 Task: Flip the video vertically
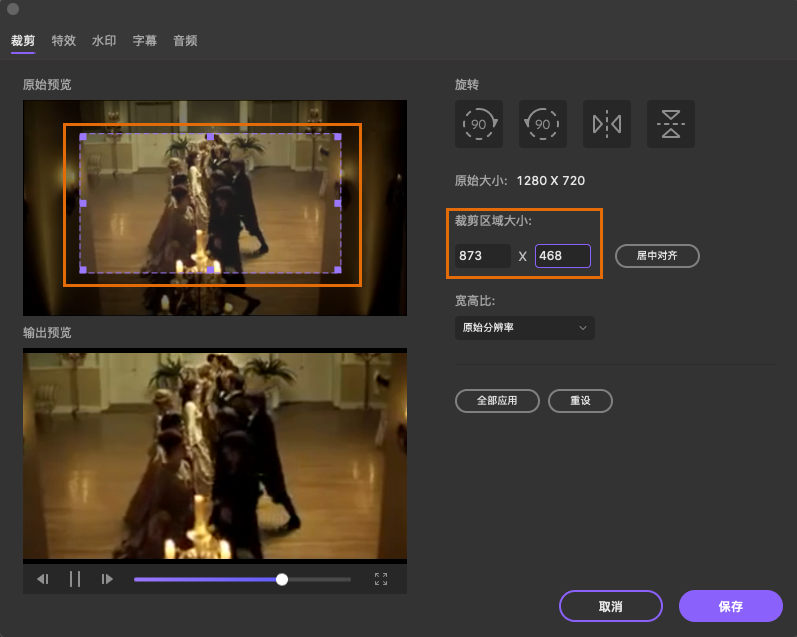pos(671,124)
